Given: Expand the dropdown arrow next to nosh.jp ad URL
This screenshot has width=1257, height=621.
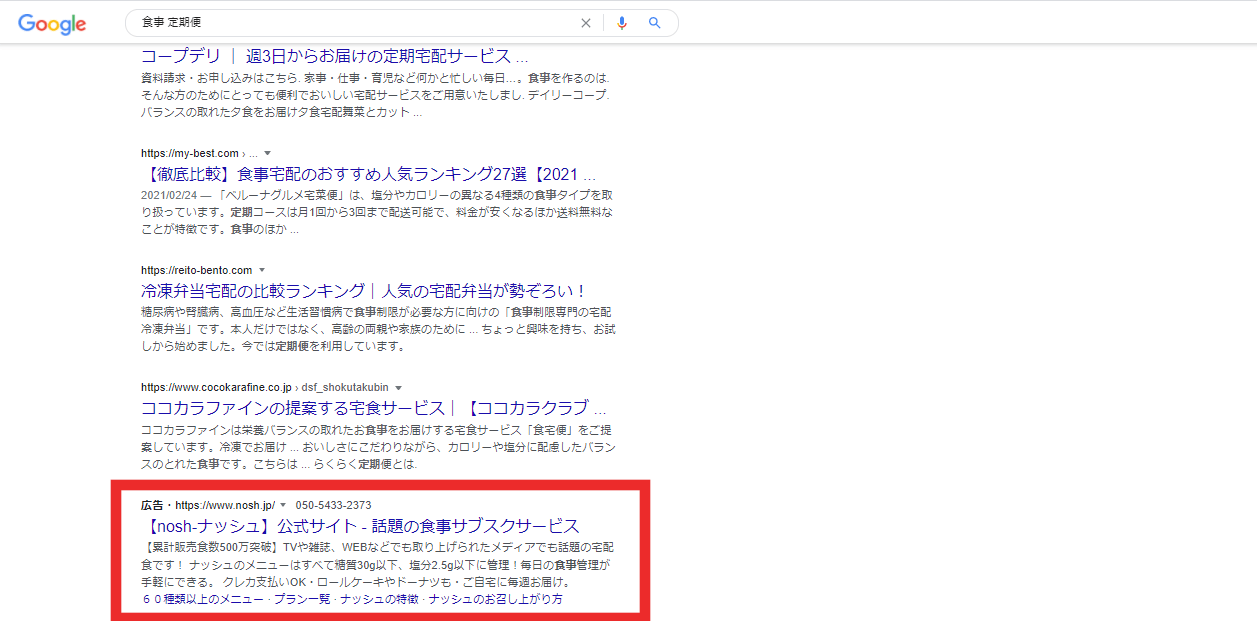Looking at the screenshot, I should (283, 505).
